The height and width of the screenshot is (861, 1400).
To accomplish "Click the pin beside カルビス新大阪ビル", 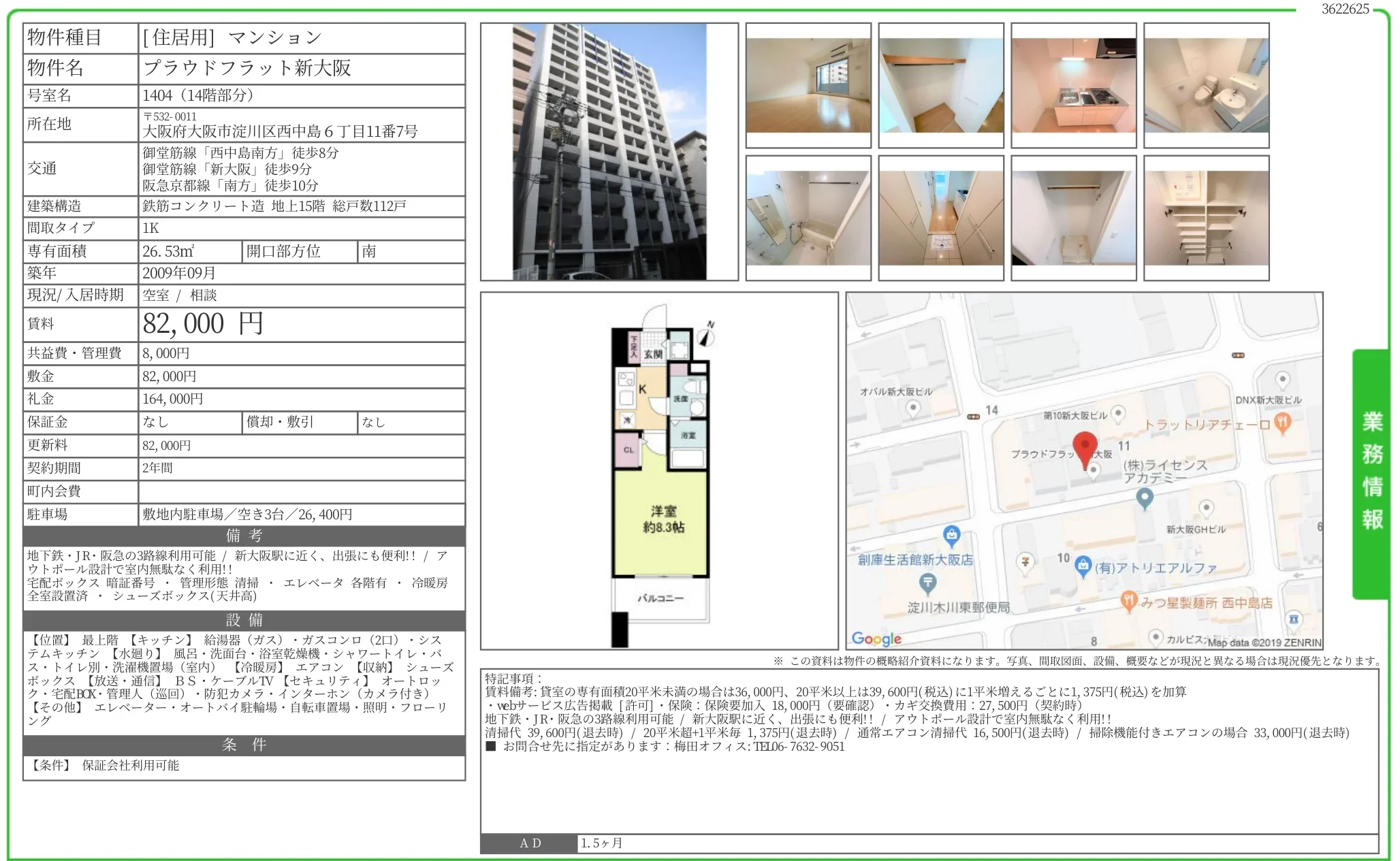I will coord(1156,636).
